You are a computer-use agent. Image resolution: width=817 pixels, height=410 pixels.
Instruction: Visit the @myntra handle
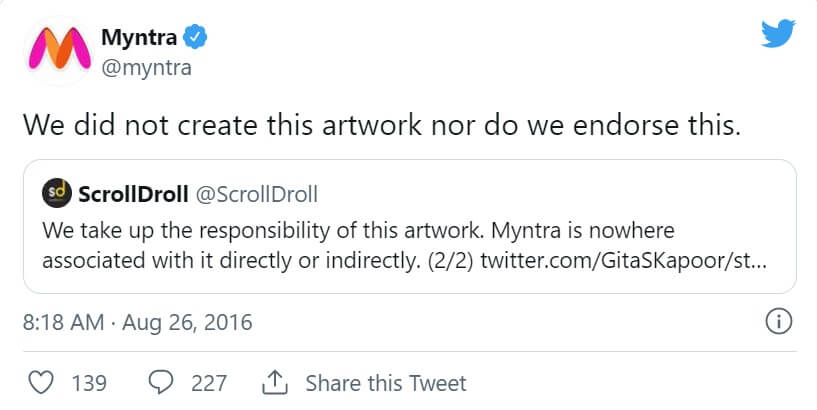coord(146,67)
